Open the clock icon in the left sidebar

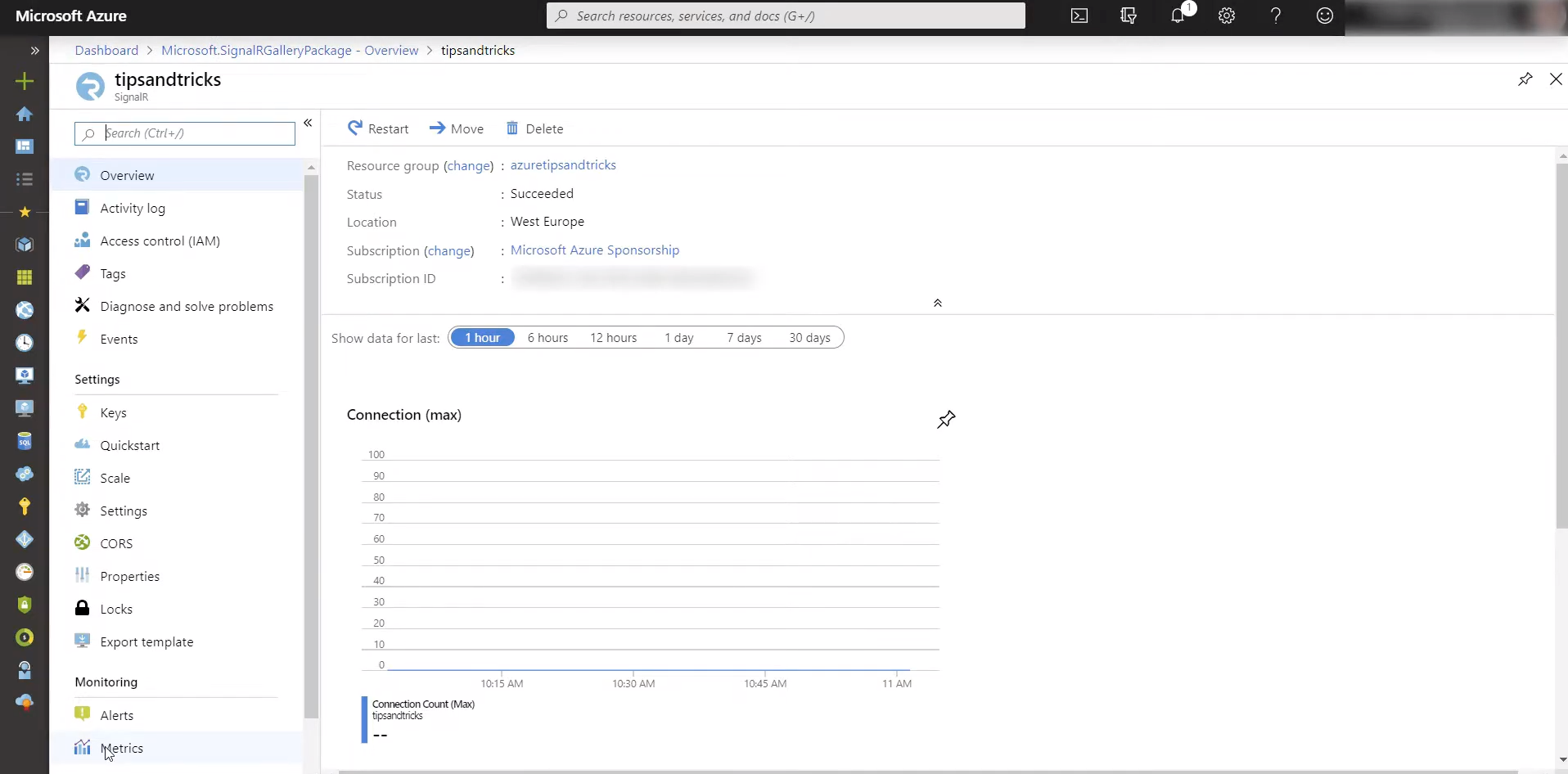pyautogui.click(x=25, y=343)
